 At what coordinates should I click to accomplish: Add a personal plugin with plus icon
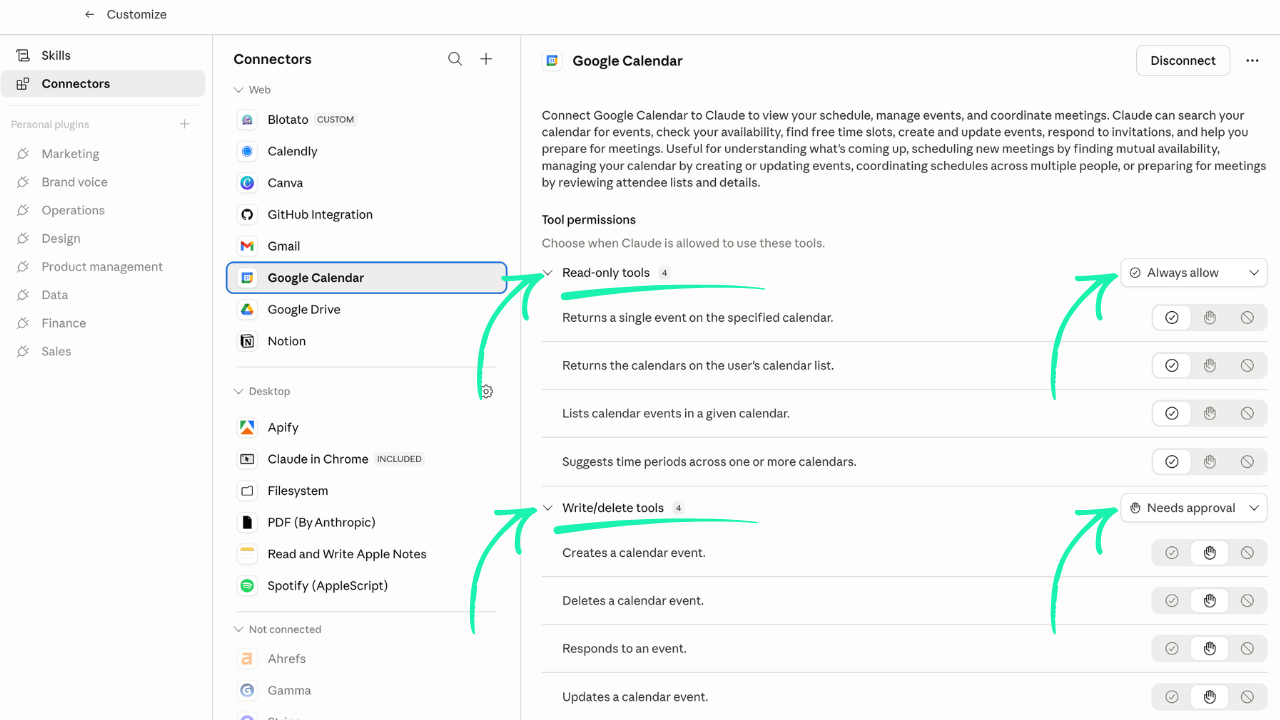point(184,124)
